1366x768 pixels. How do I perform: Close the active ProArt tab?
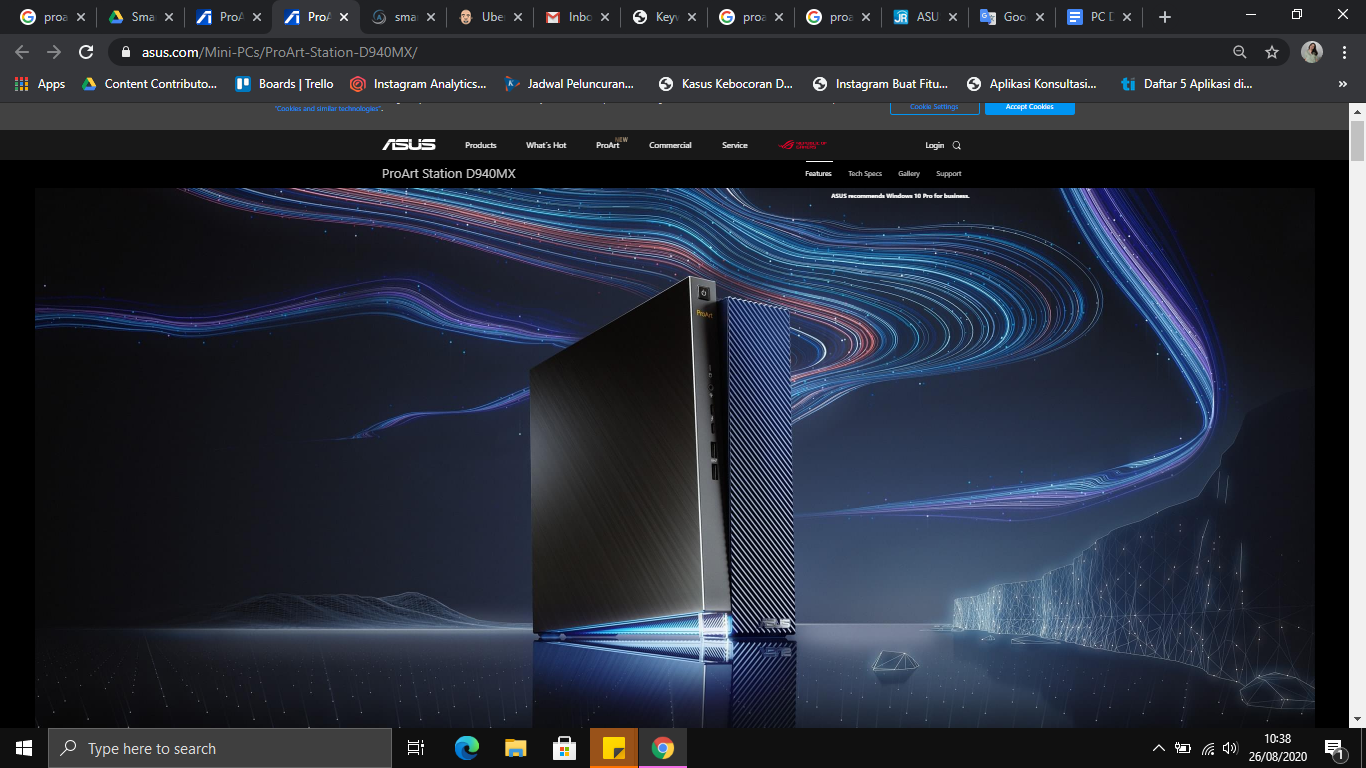(344, 17)
